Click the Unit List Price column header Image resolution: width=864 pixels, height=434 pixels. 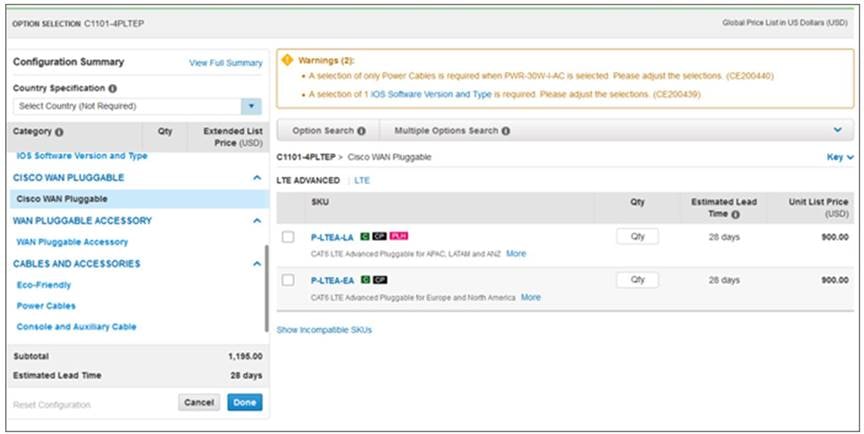click(818, 208)
